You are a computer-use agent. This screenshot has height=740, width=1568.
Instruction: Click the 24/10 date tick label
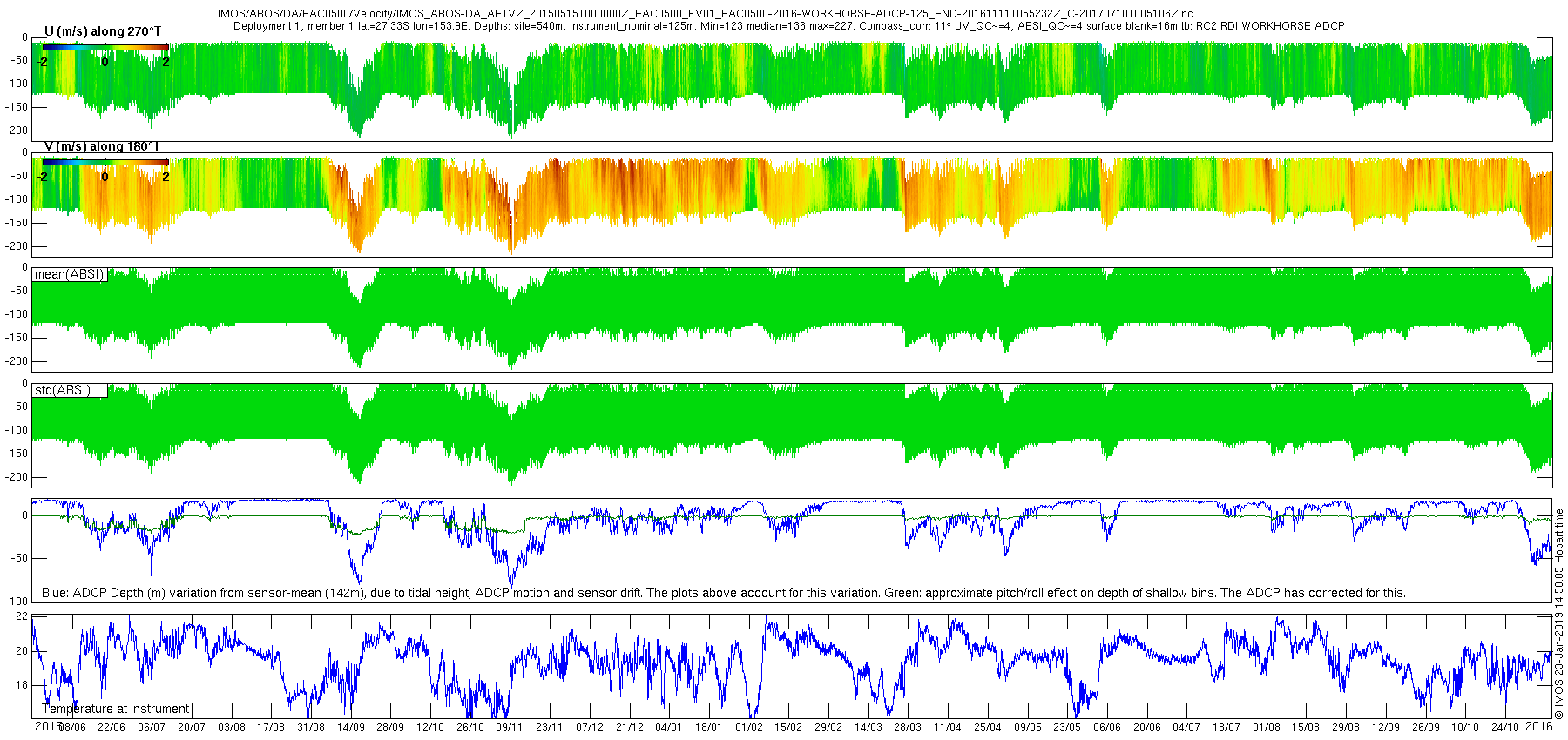pos(1505,727)
